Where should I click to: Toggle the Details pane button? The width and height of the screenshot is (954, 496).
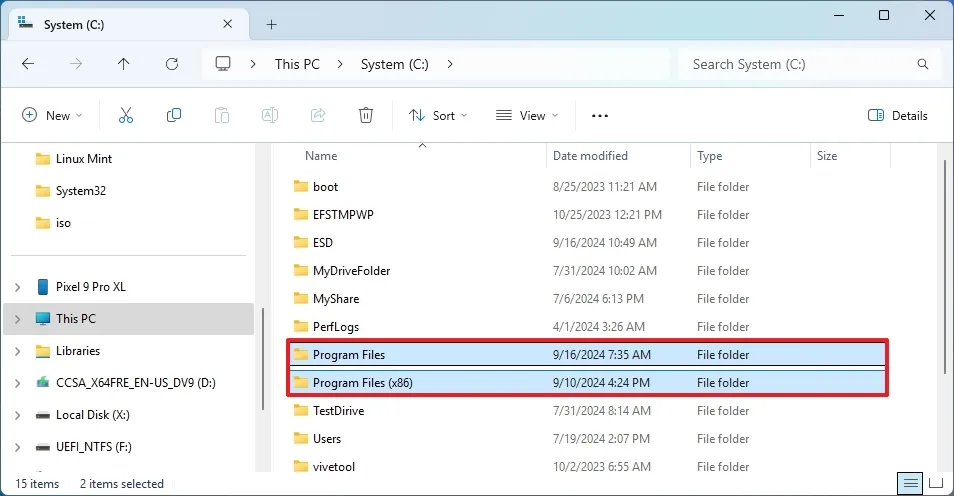tap(898, 116)
